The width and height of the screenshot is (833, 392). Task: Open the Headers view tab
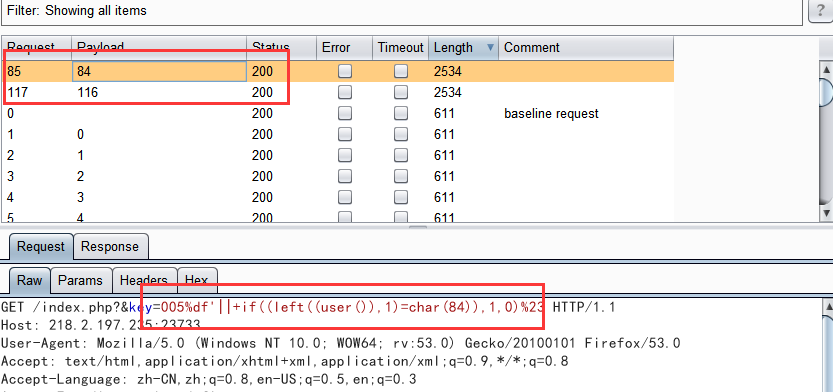(144, 280)
